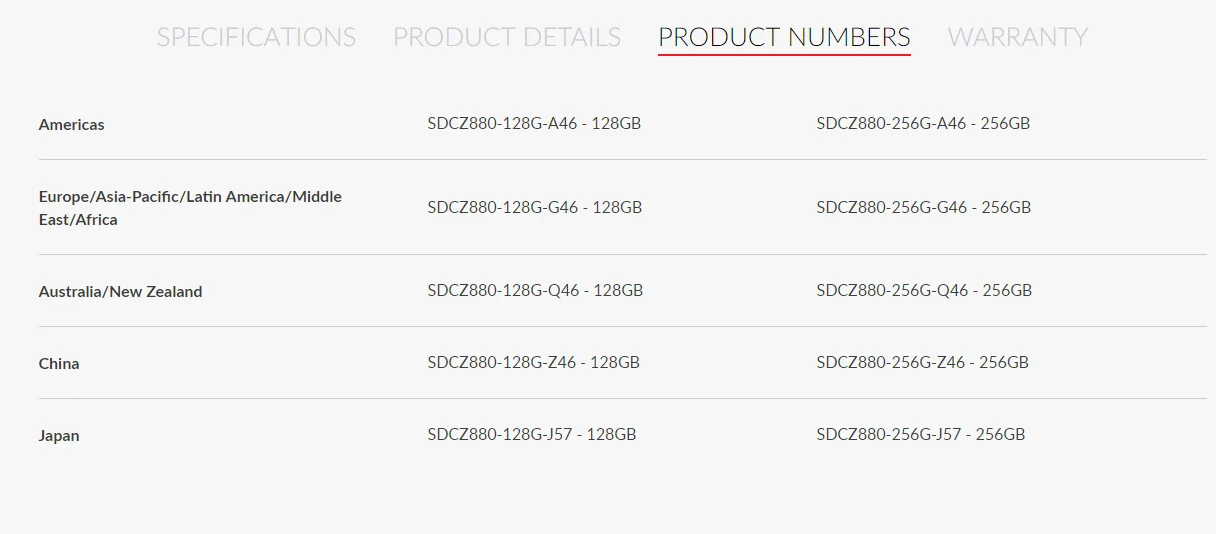Select the SDCZ880-256G-Q46 product number

click(924, 291)
